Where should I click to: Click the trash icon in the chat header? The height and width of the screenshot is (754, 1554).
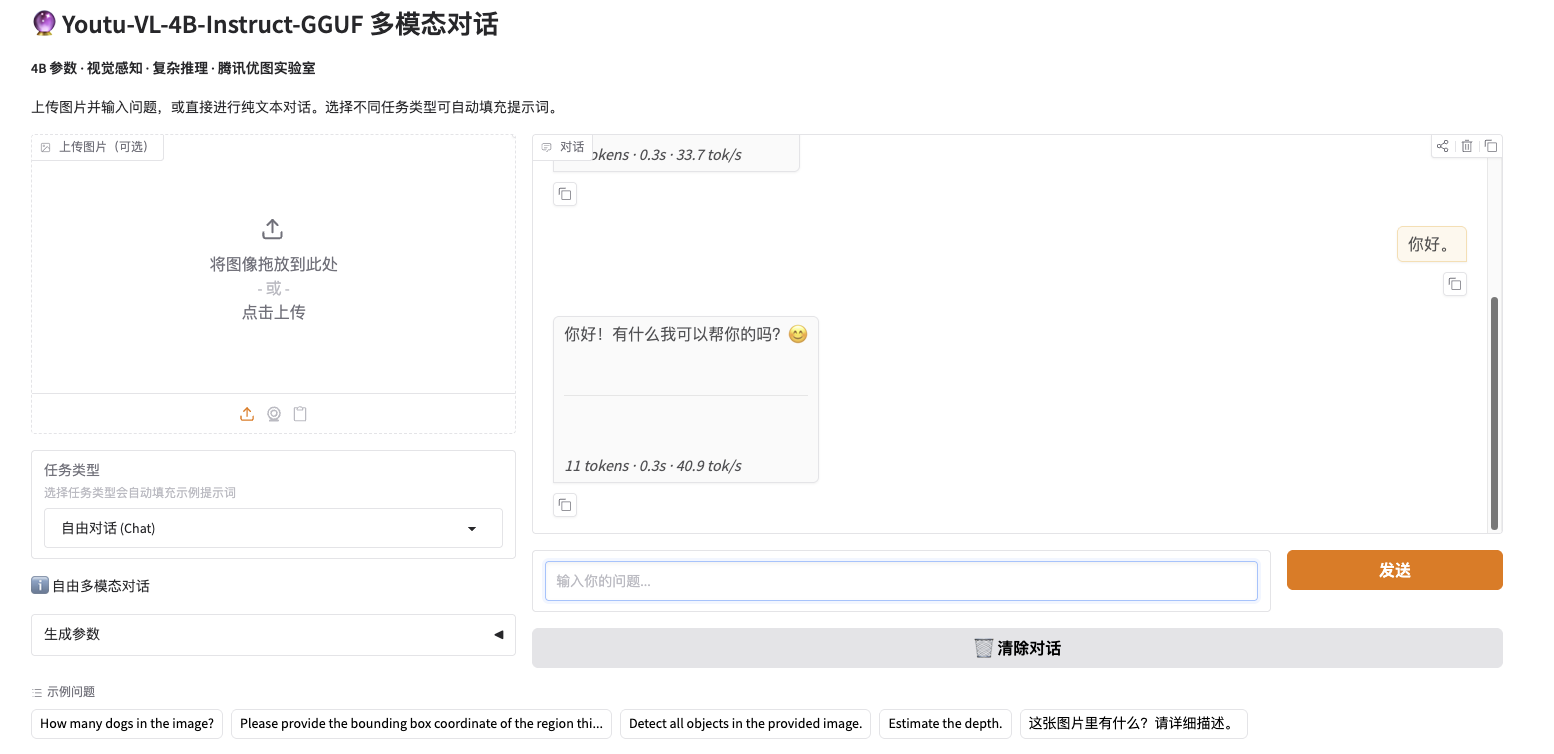[x=1467, y=146]
